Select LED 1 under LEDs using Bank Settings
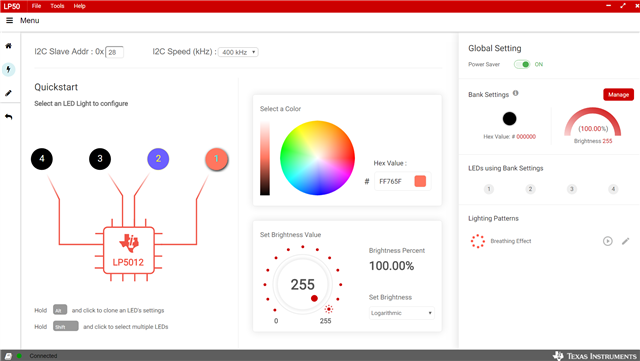 coord(489,189)
